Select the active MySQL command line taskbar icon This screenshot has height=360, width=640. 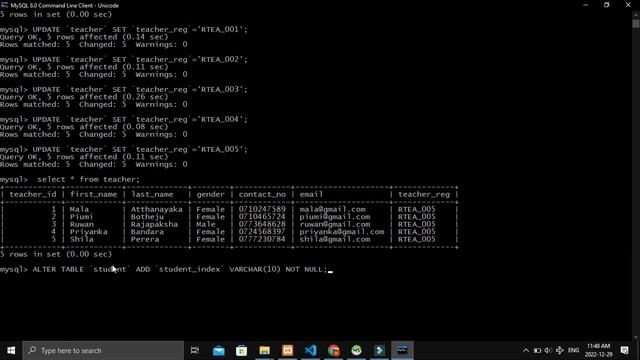(402, 350)
